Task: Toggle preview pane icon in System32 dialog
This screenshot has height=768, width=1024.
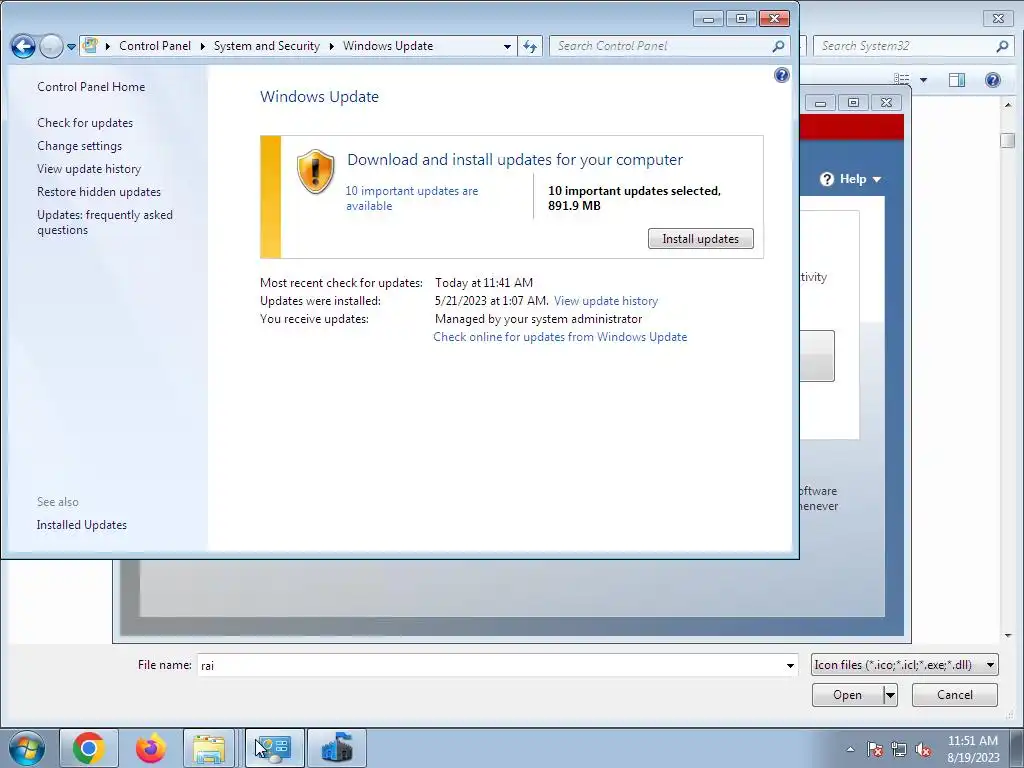Action: click(x=957, y=80)
